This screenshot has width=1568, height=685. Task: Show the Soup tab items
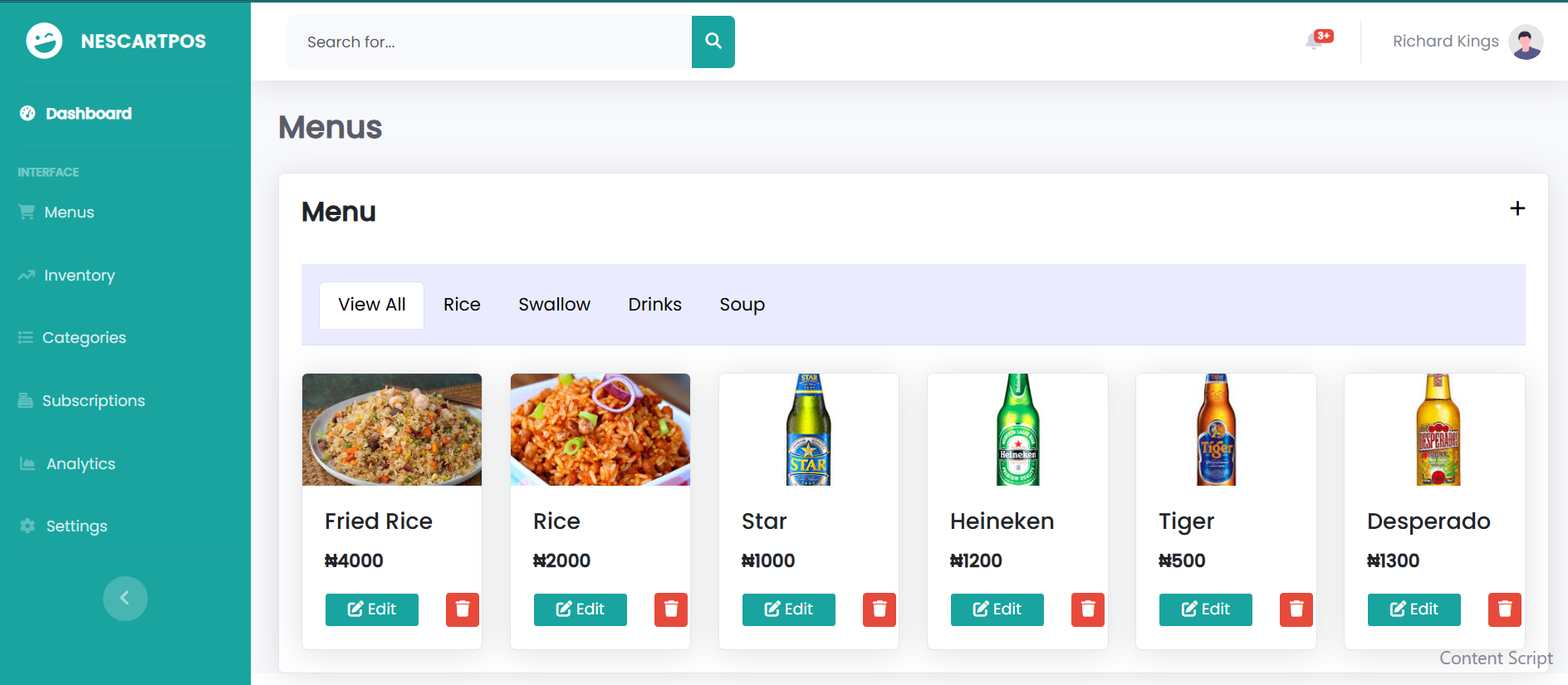tap(742, 305)
